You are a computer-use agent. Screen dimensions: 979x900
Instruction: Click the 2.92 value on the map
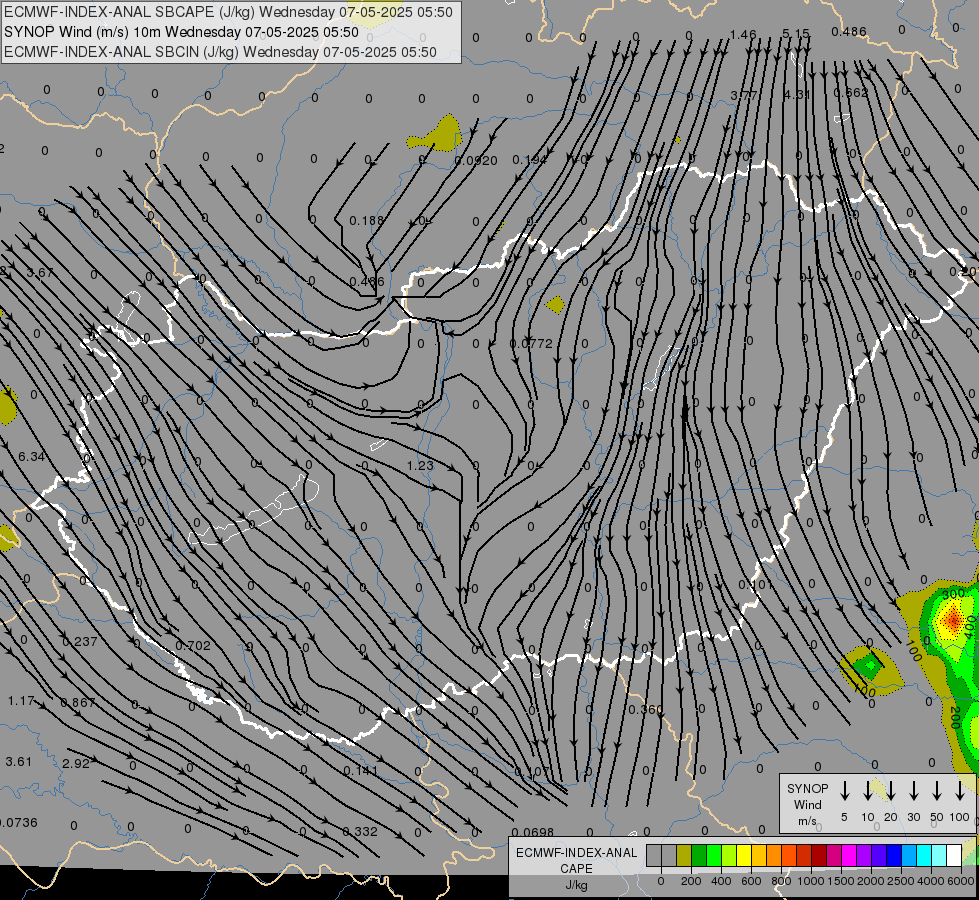[x=76, y=763]
